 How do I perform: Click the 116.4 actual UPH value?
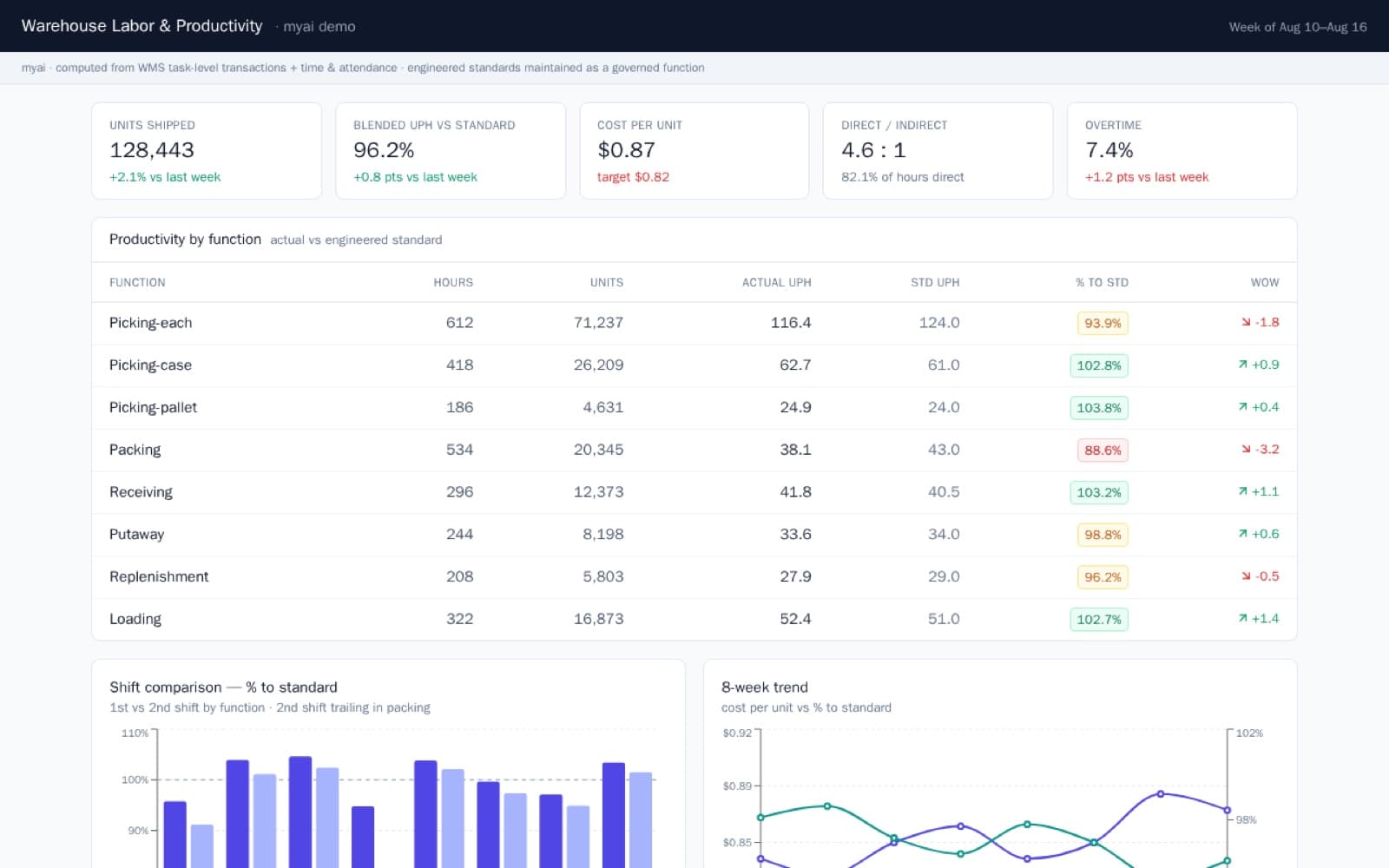click(x=791, y=323)
